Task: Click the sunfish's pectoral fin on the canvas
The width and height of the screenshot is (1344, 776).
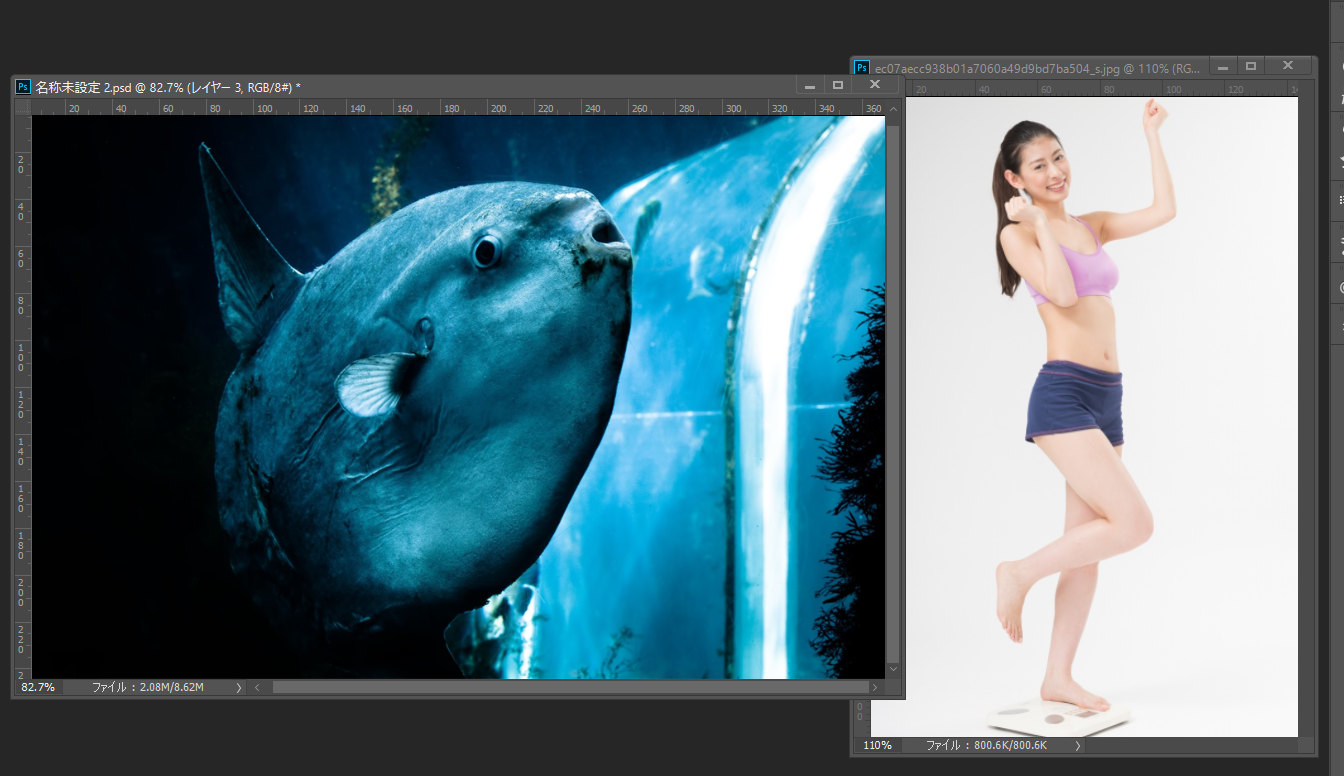Action: point(376,383)
